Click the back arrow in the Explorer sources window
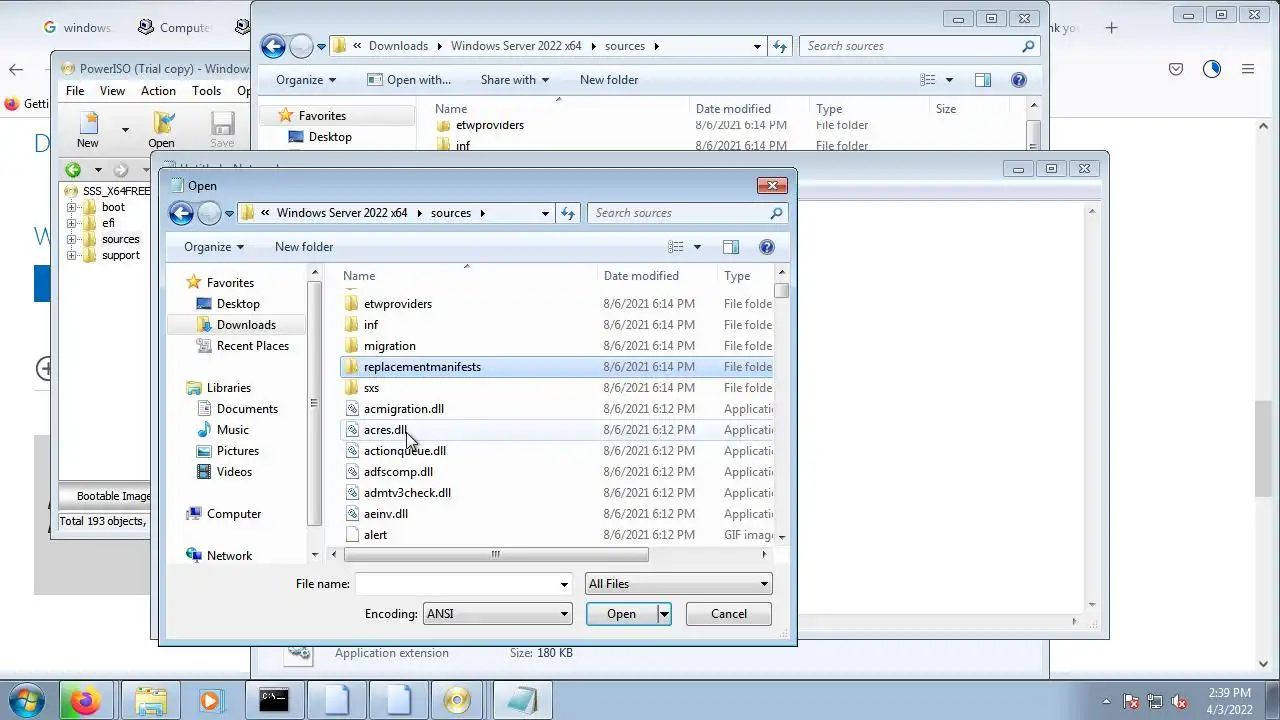1280x720 pixels. [x=273, y=46]
